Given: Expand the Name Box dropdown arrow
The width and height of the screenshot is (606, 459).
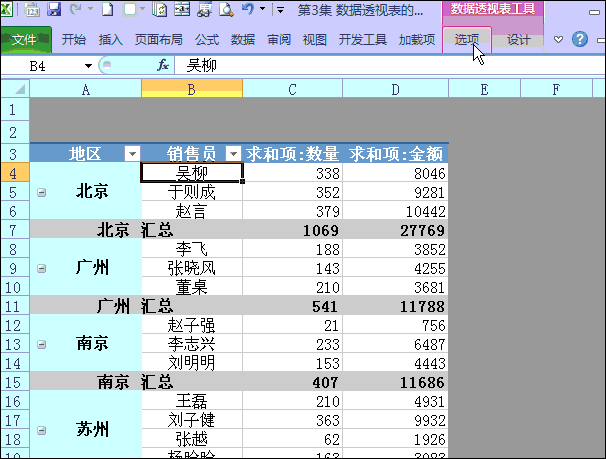Looking at the screenshot, I should click(x=89, y=66).
